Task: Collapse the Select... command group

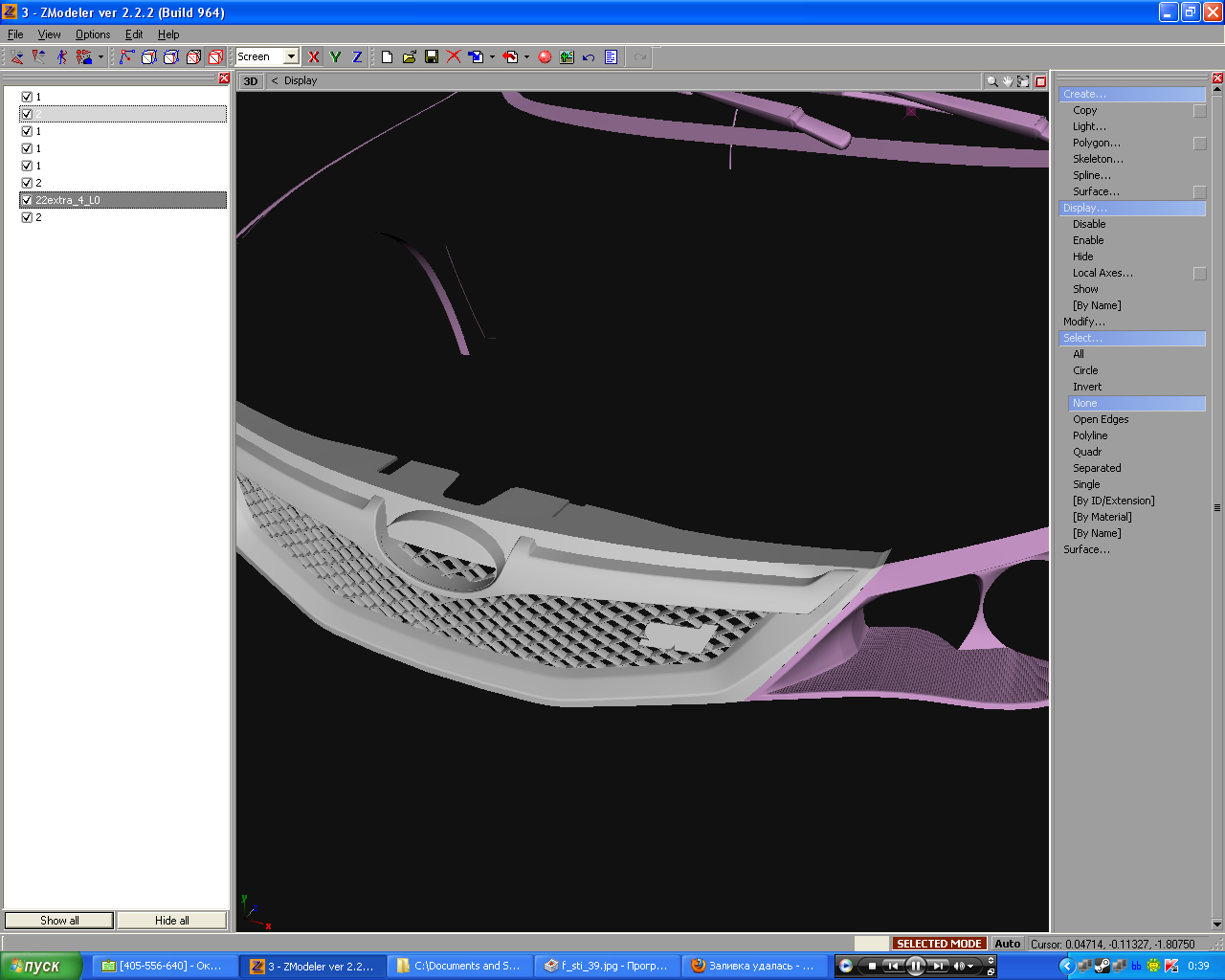Action: click(1132, 339)
